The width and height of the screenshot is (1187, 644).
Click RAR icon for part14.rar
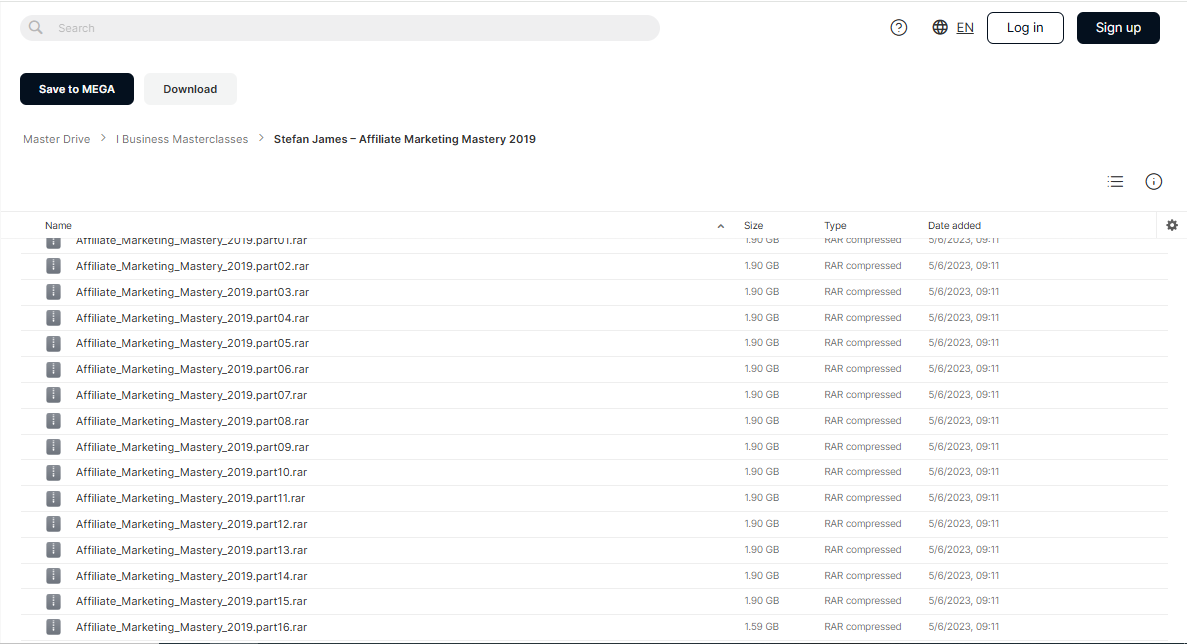pyautogui.click(x=53, y=576)
